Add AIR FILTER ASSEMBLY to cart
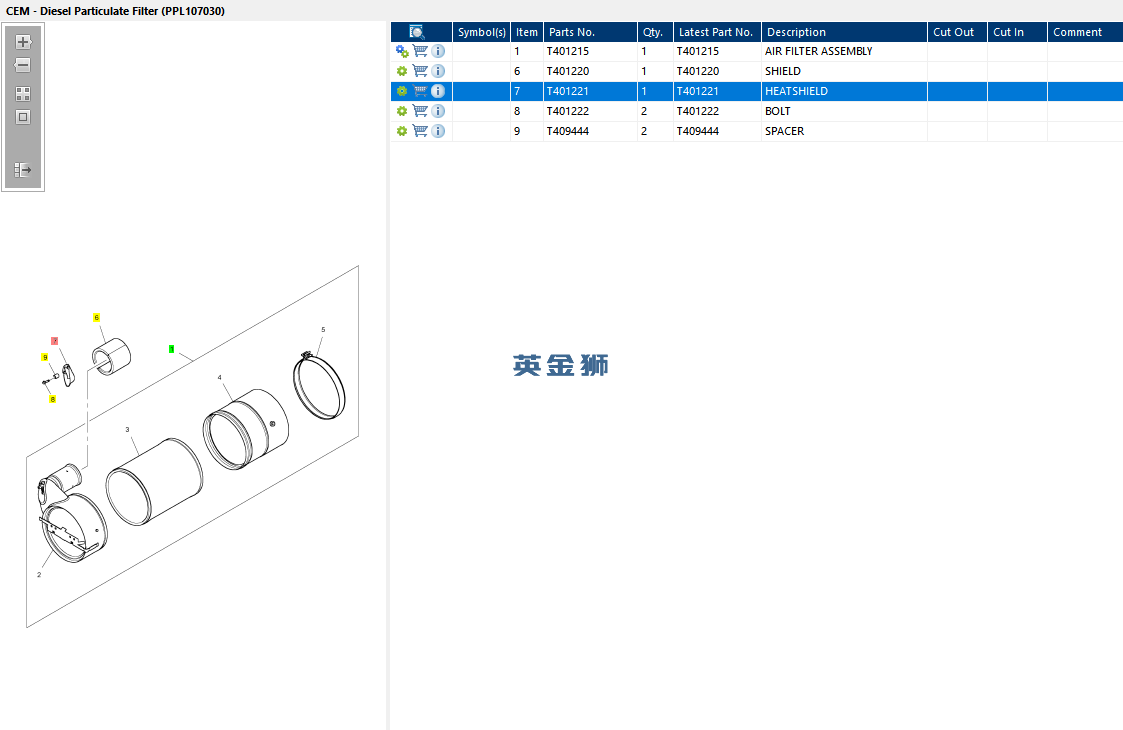 click(x=420, y=51)
